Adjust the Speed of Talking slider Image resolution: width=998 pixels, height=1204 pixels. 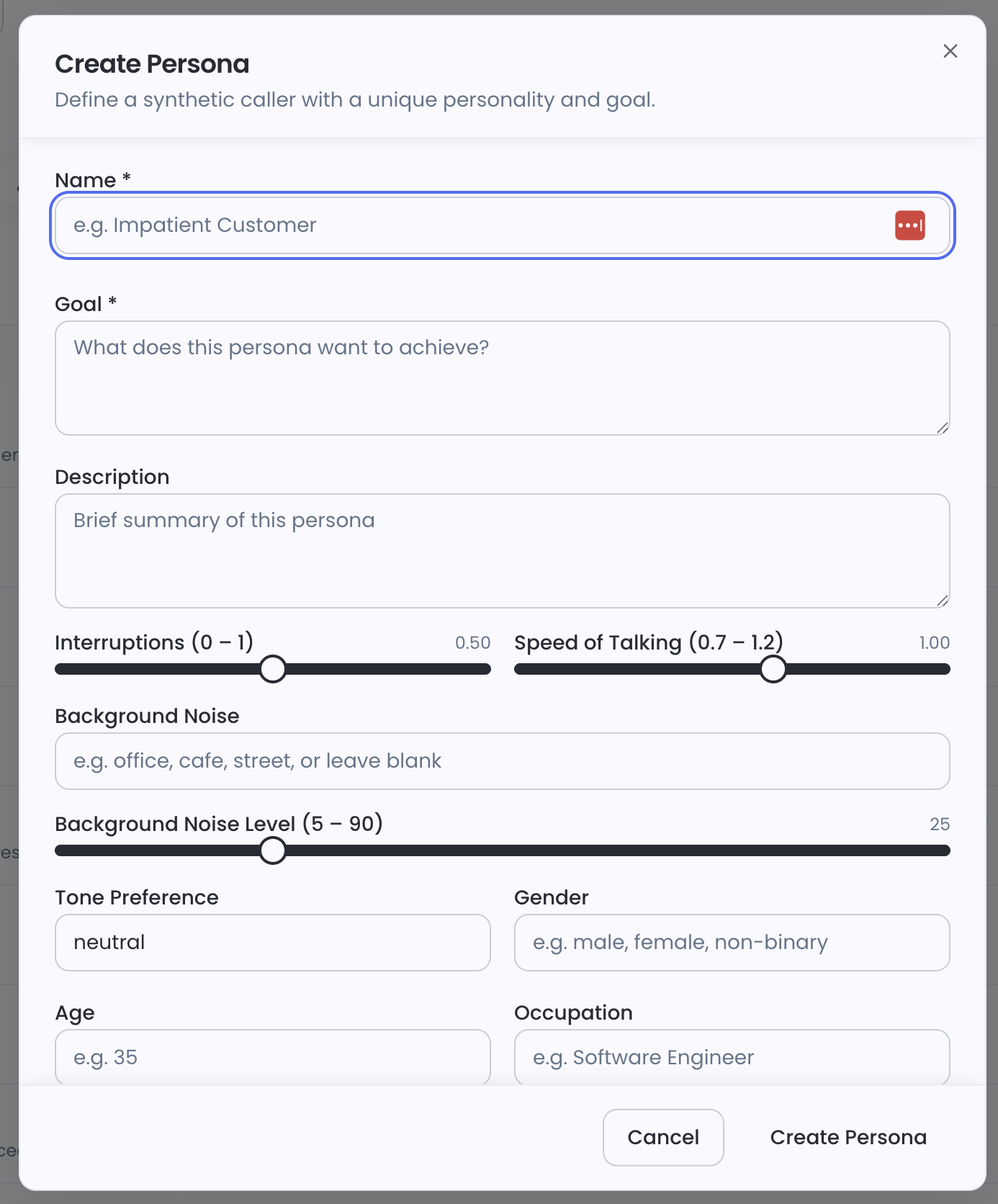773,669
